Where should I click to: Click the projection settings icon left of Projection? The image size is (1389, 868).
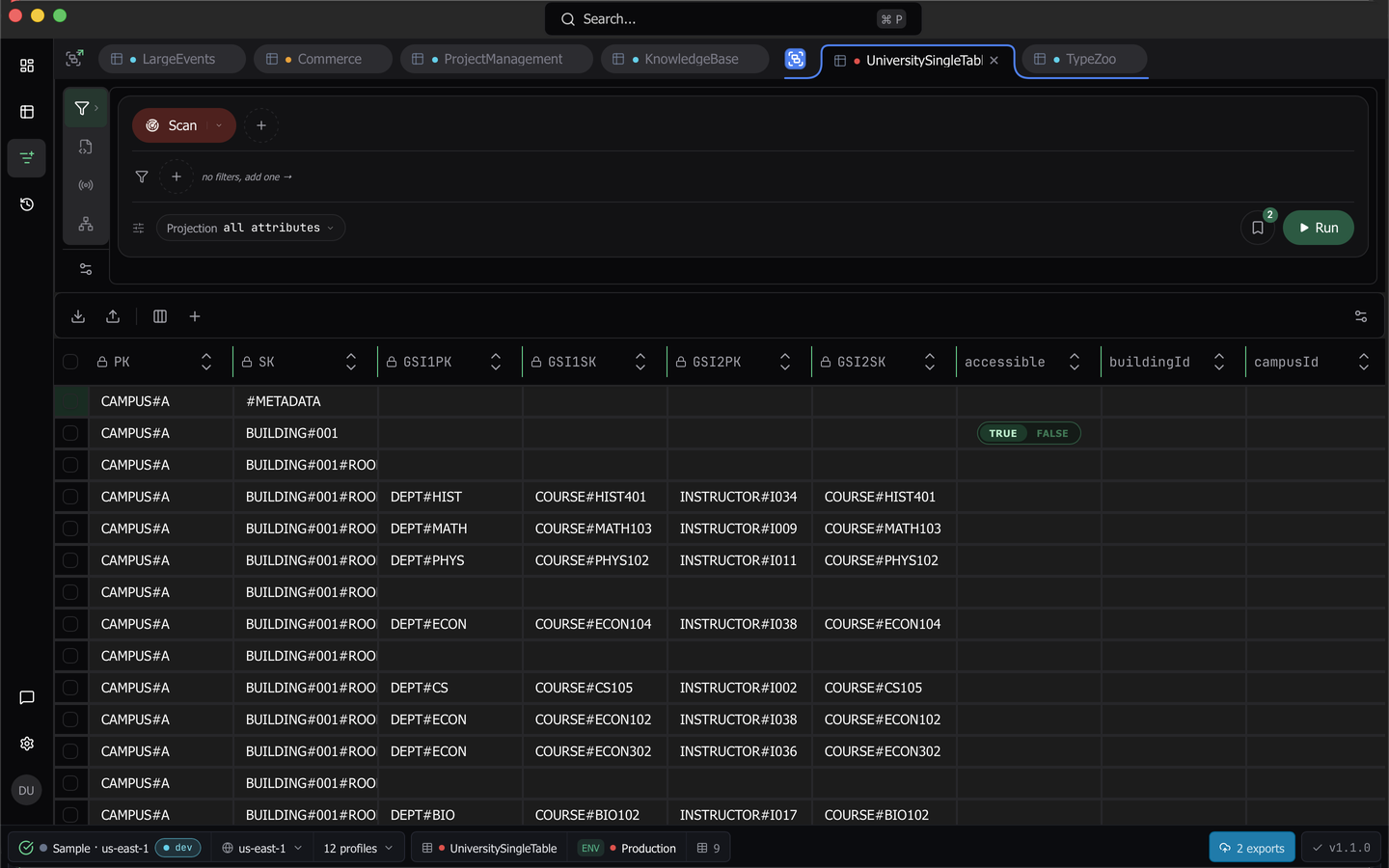[x=139, y=228]
